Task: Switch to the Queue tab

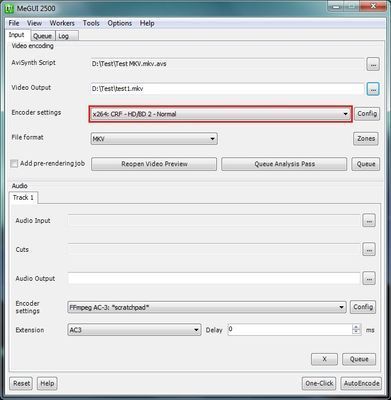Action: pyautogui.click(x=42, y=36)
